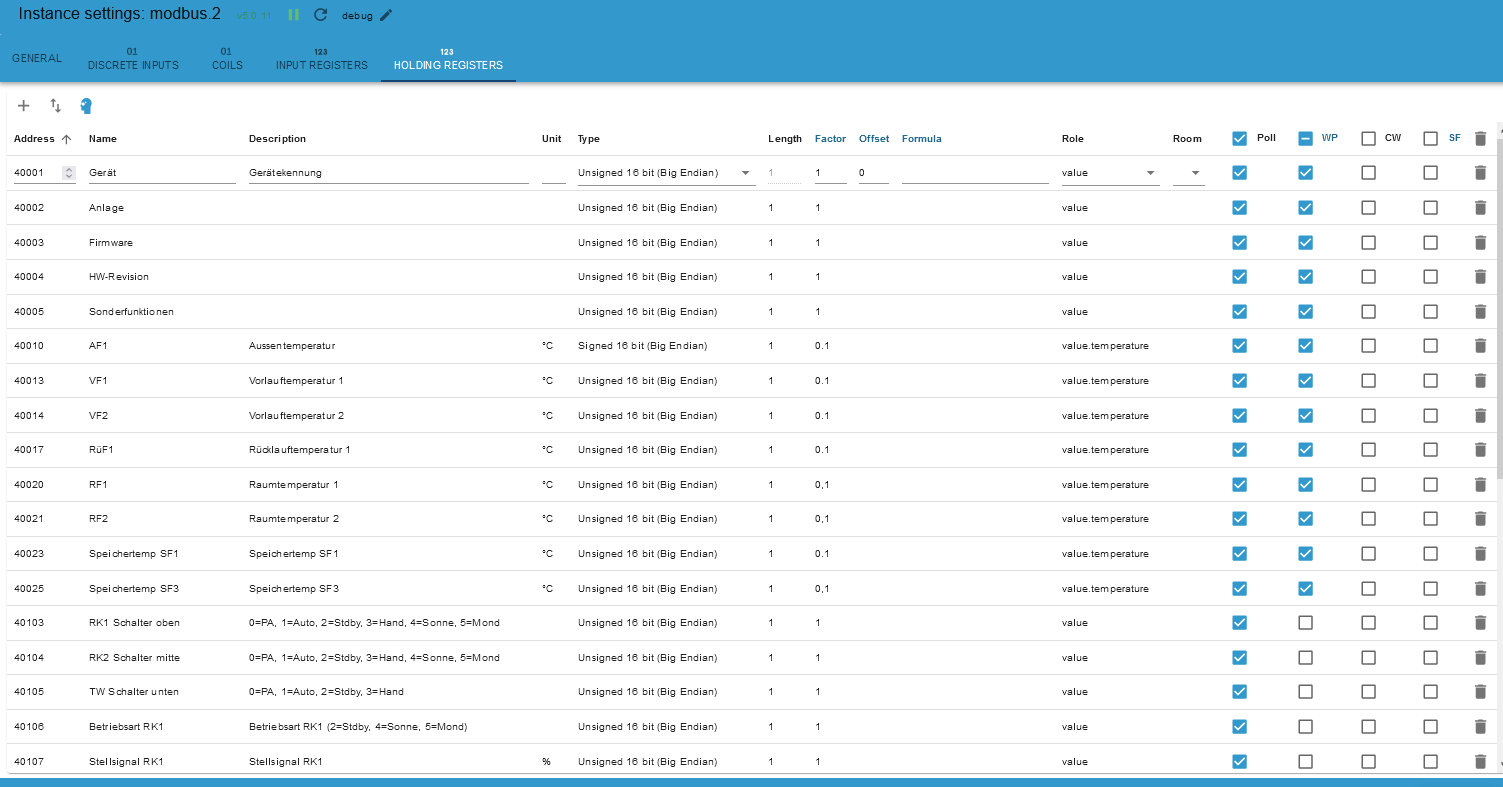Image resolution: width=1503 pixels, height=787 pixels.
Task: Open the General tab
Action: (37, 58)
